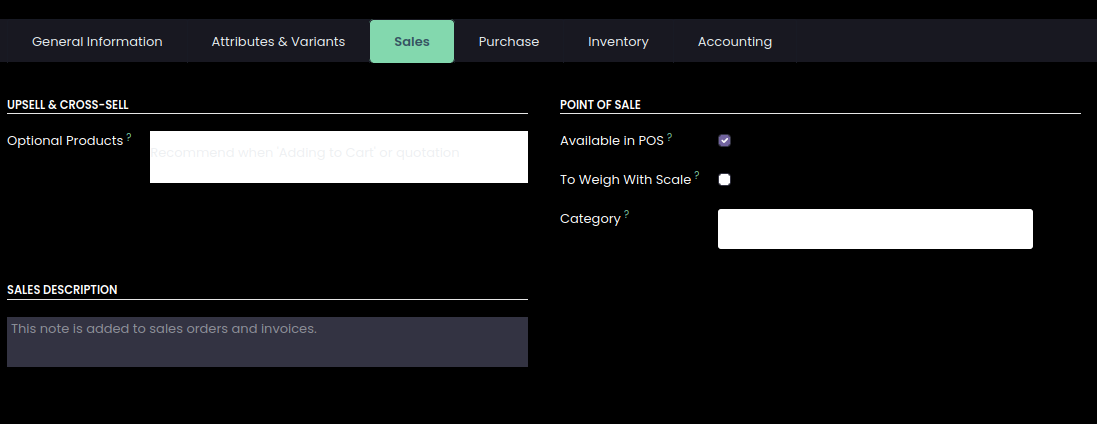Uncheck the Available in POS checkbox

coord(725,141)
